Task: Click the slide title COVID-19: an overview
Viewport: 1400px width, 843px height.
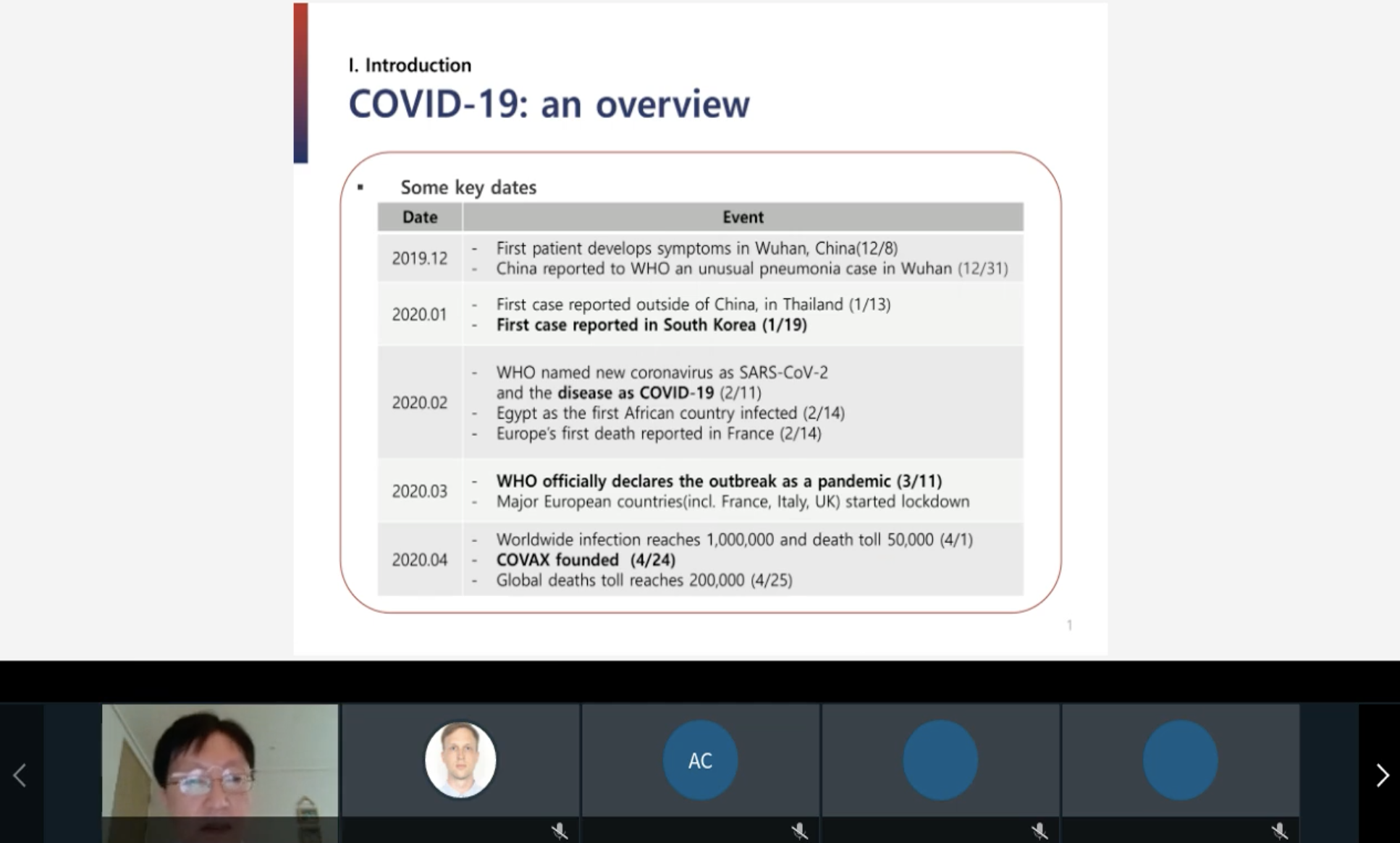Action: pyautogui.click(x=549, y=104)
